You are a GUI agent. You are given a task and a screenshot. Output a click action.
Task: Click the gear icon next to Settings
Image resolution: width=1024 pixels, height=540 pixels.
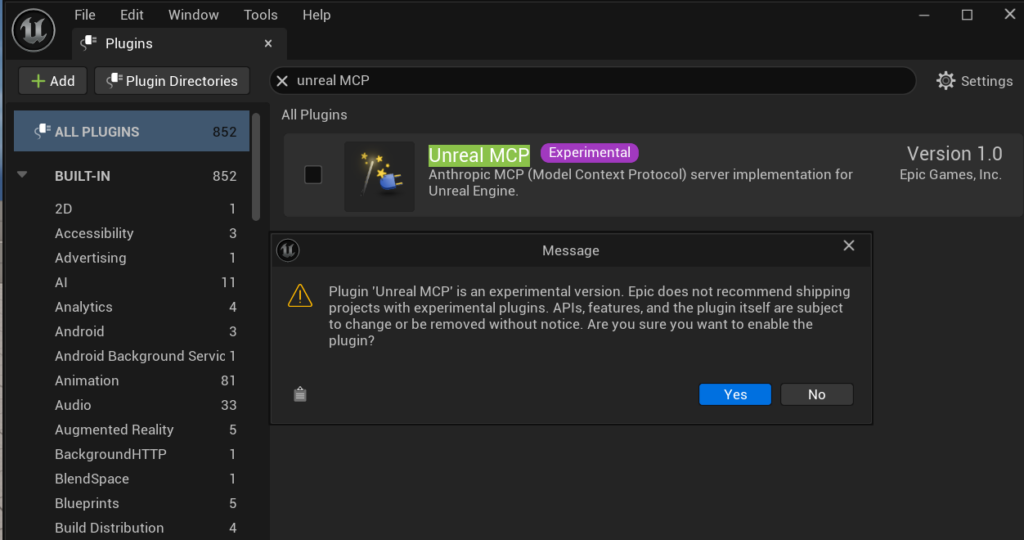click(x=946, y=81)
